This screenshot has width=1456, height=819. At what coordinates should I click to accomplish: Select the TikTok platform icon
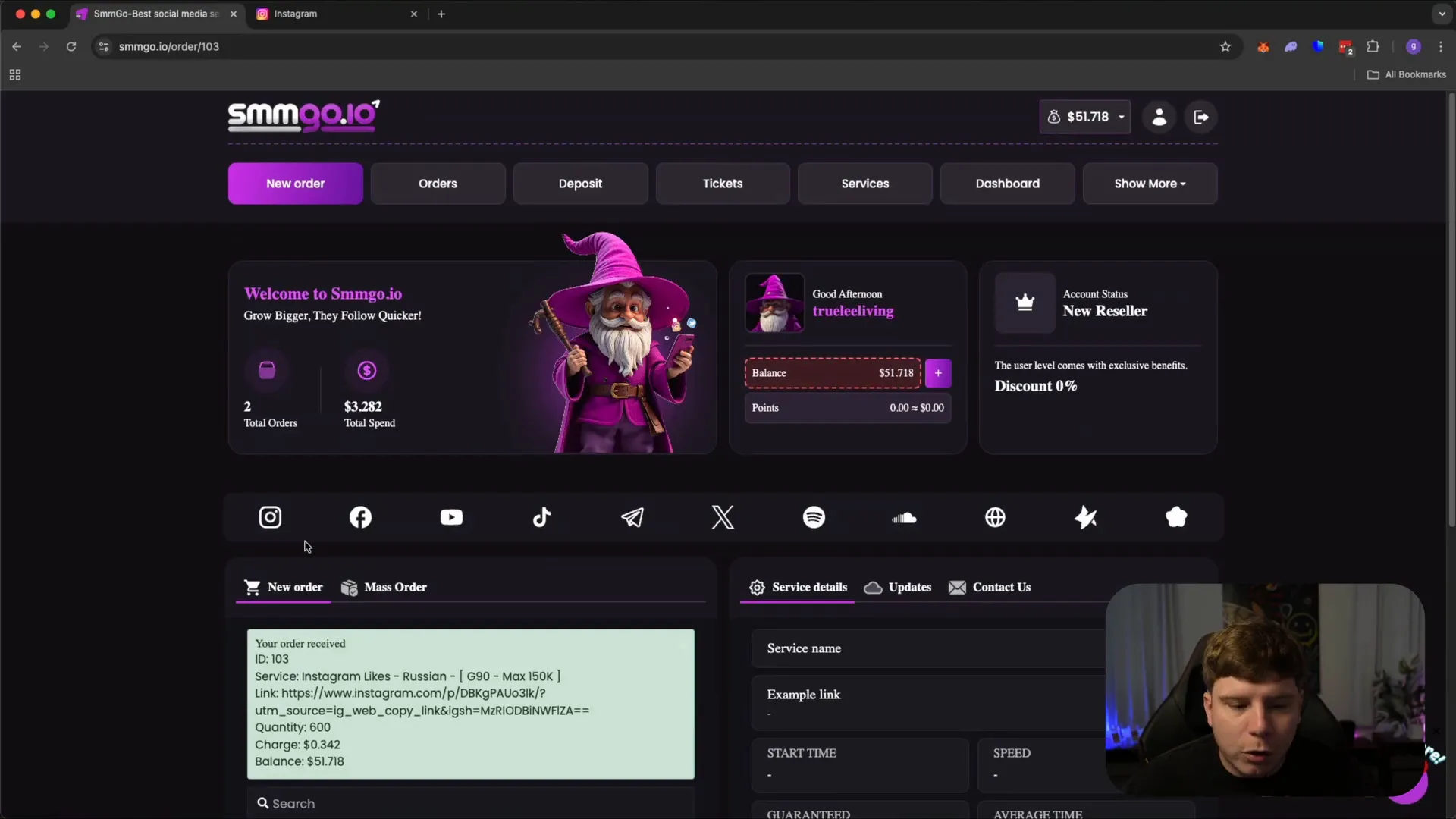tap(541, 517)
